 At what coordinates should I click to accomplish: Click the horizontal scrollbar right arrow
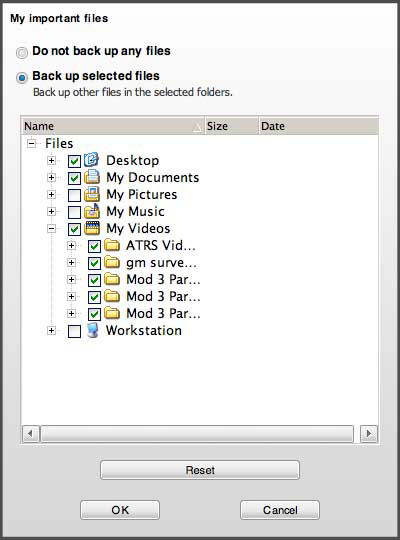[369, 433]
